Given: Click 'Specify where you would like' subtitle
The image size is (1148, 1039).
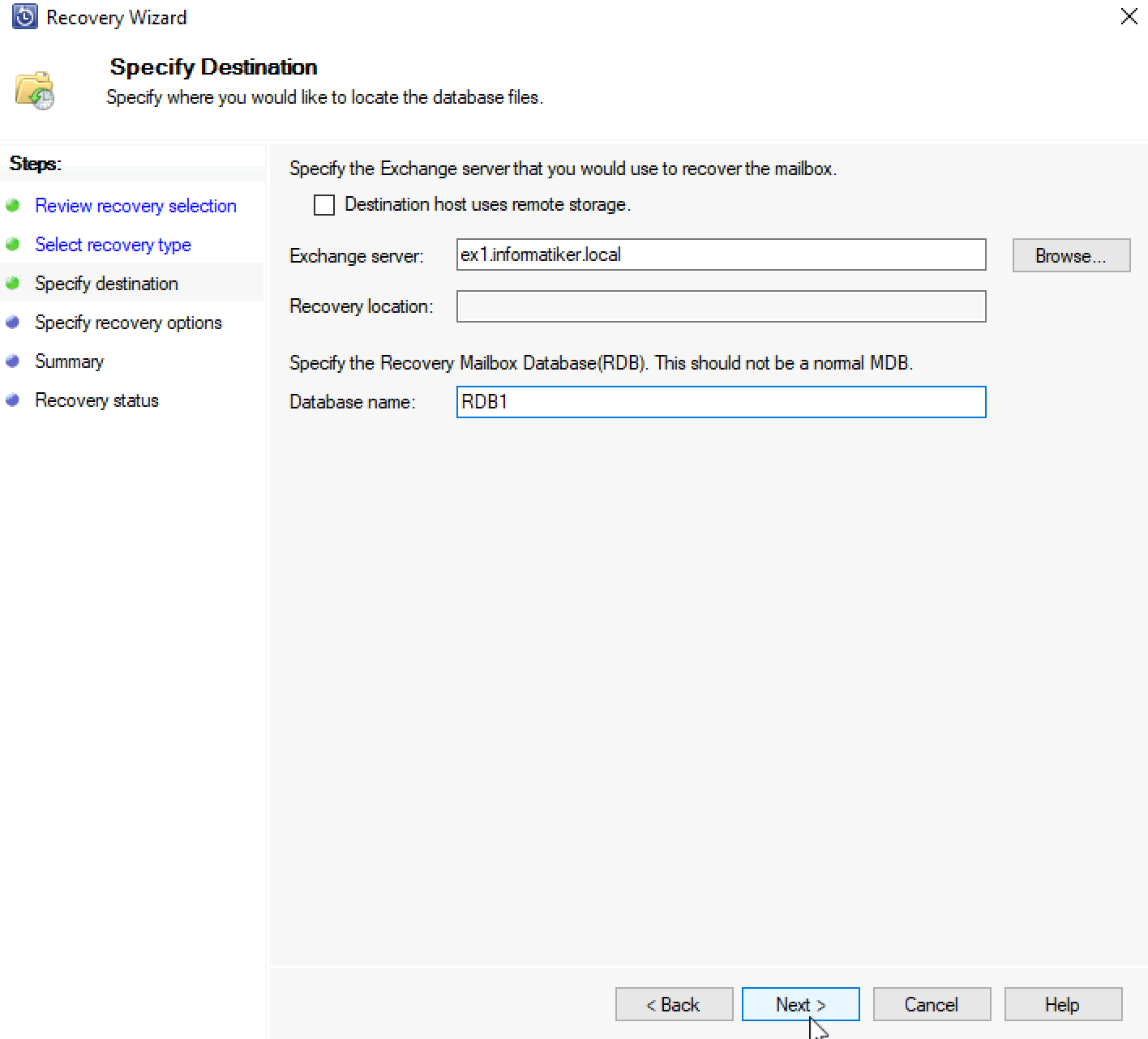Looking at the screenshot, I should 324,97.
